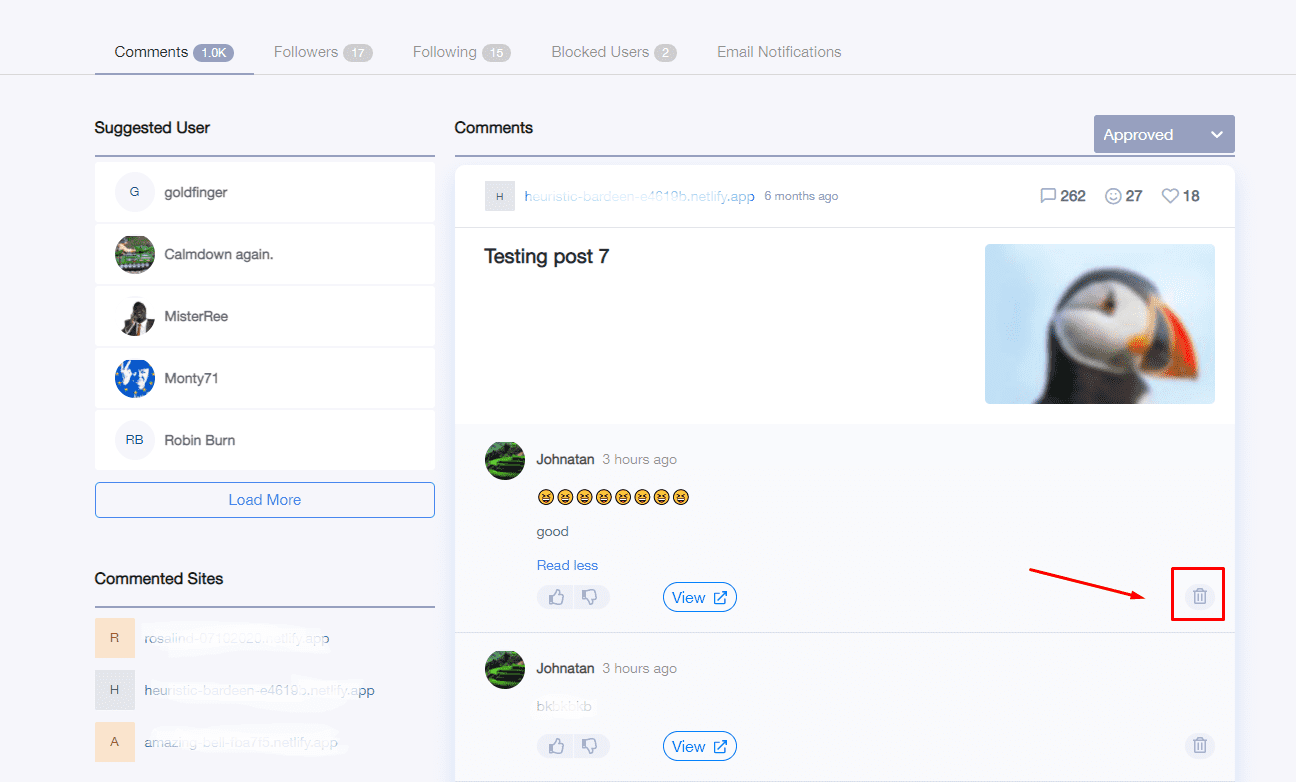
Task: Click goldfinger's G avatar
Action: coord(135,192)
